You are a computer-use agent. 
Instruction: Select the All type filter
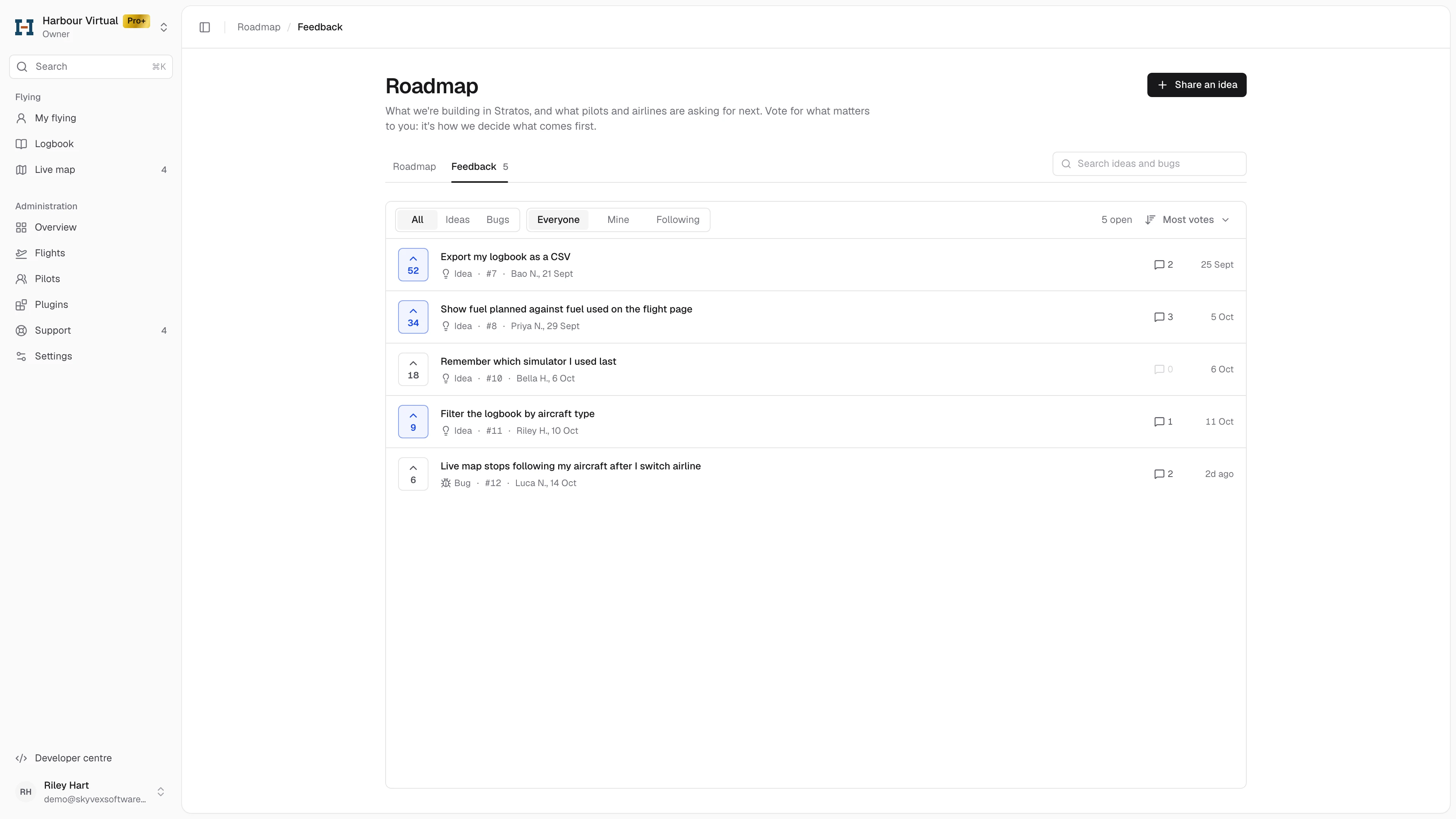coord(417,220)
